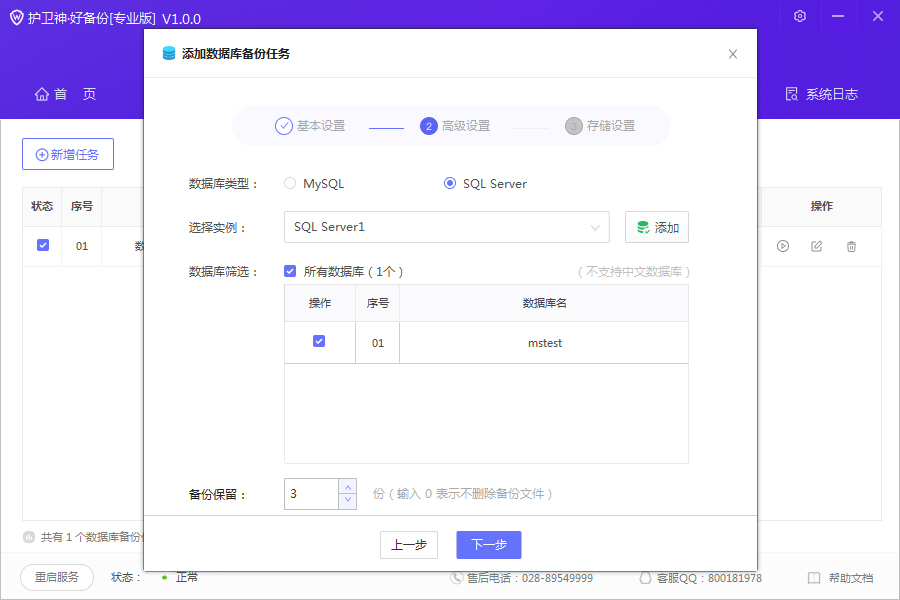This screenshot has width=900, height=600.
Task: Click 操作 column header in main table
Action: pos(821,206)
